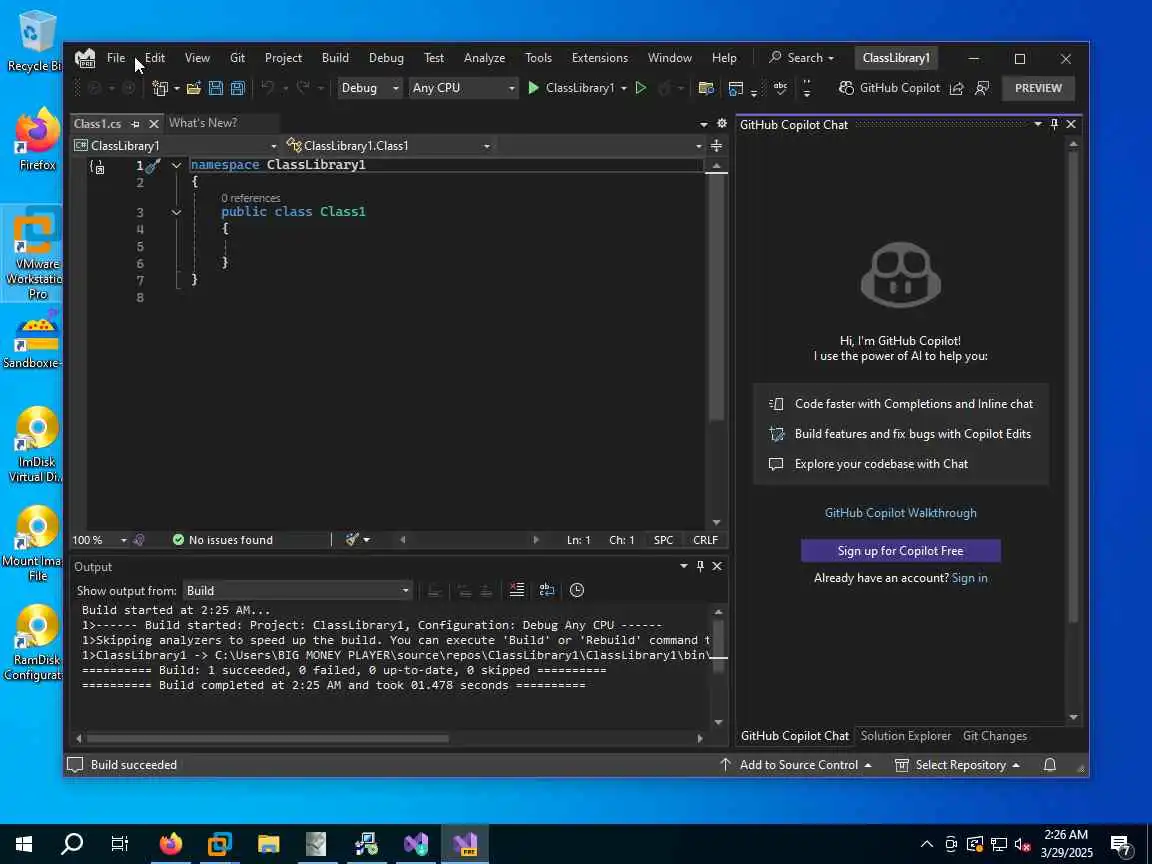Open Firefox from the Windows taskbar

click(x=170, y=843)
